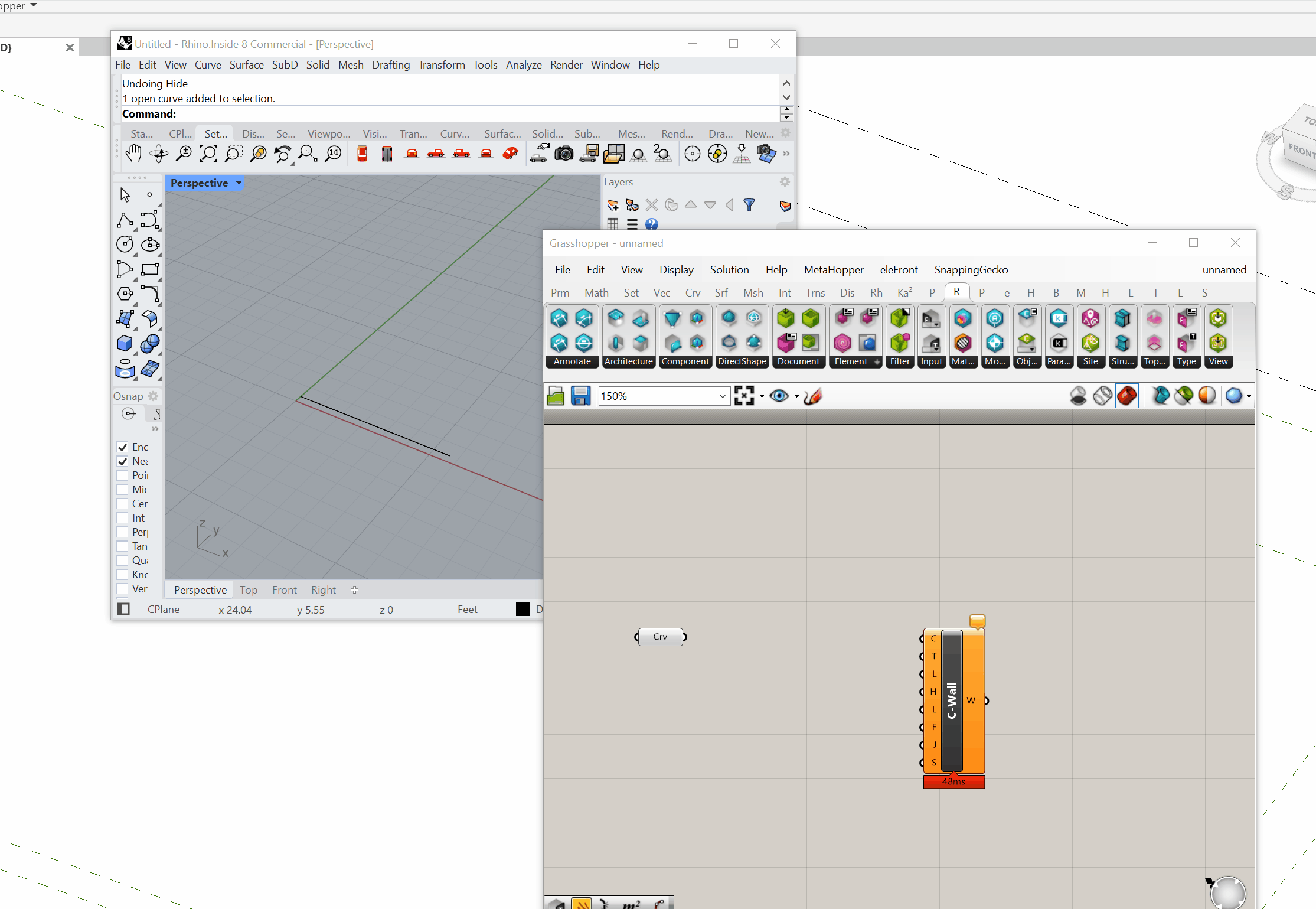Click the Crv parameter component on canvas

point(660,637)
